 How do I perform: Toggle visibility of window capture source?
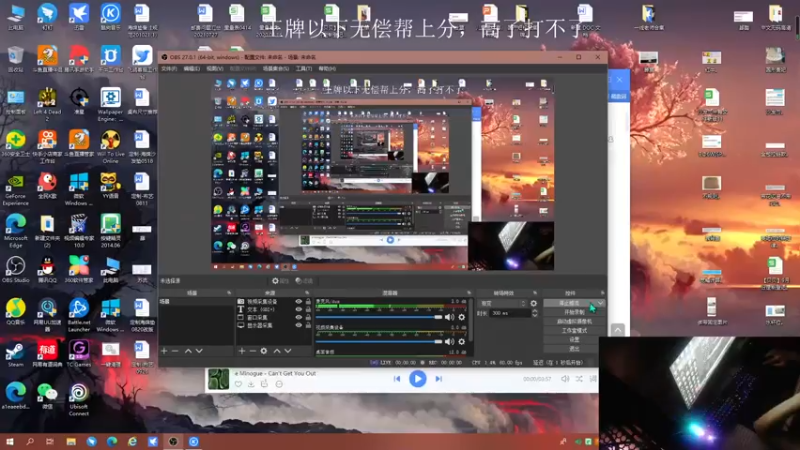click(298, 317)
